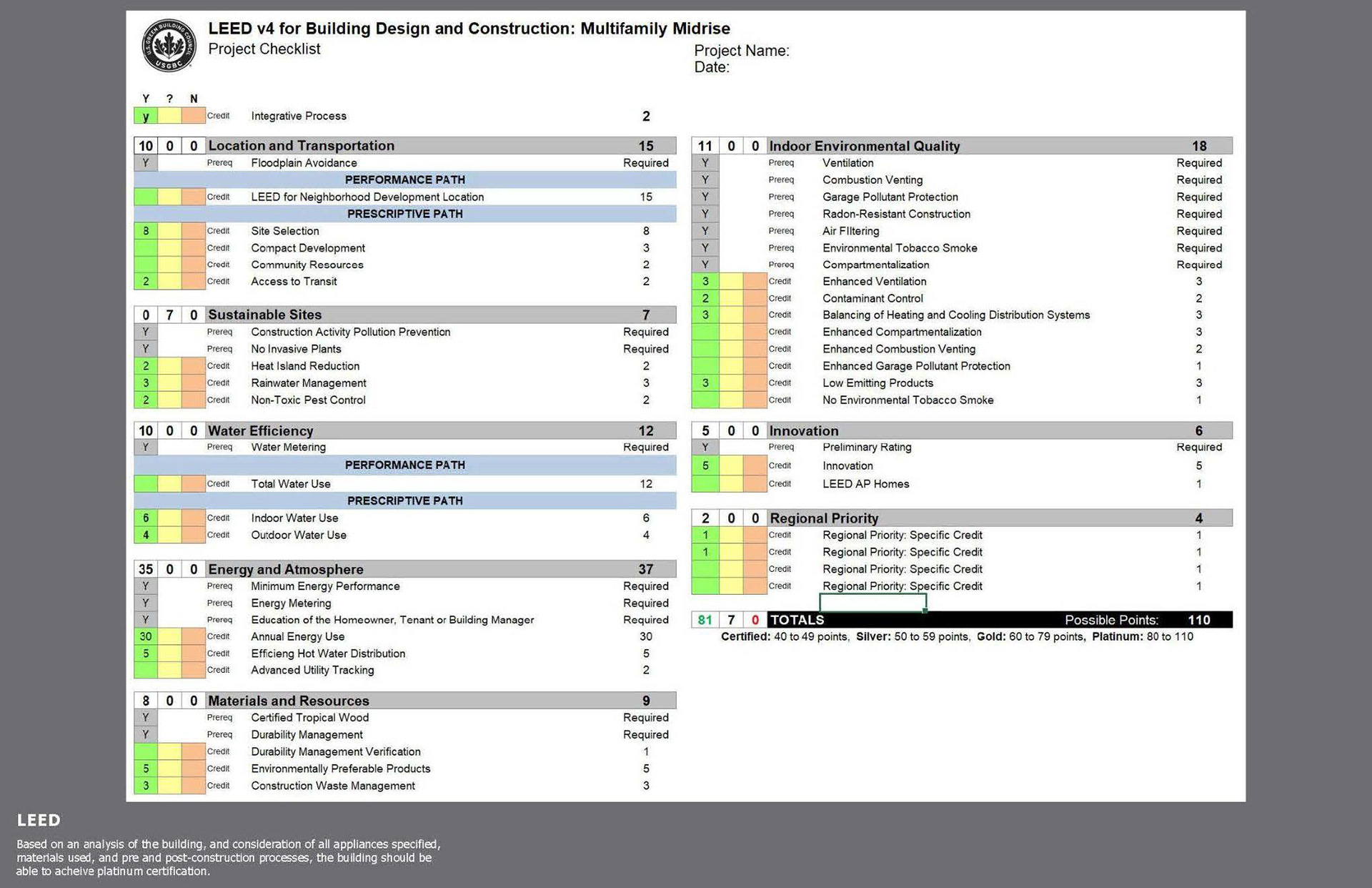Click 'Outdoor Water Use' credit

pos(299,535)
